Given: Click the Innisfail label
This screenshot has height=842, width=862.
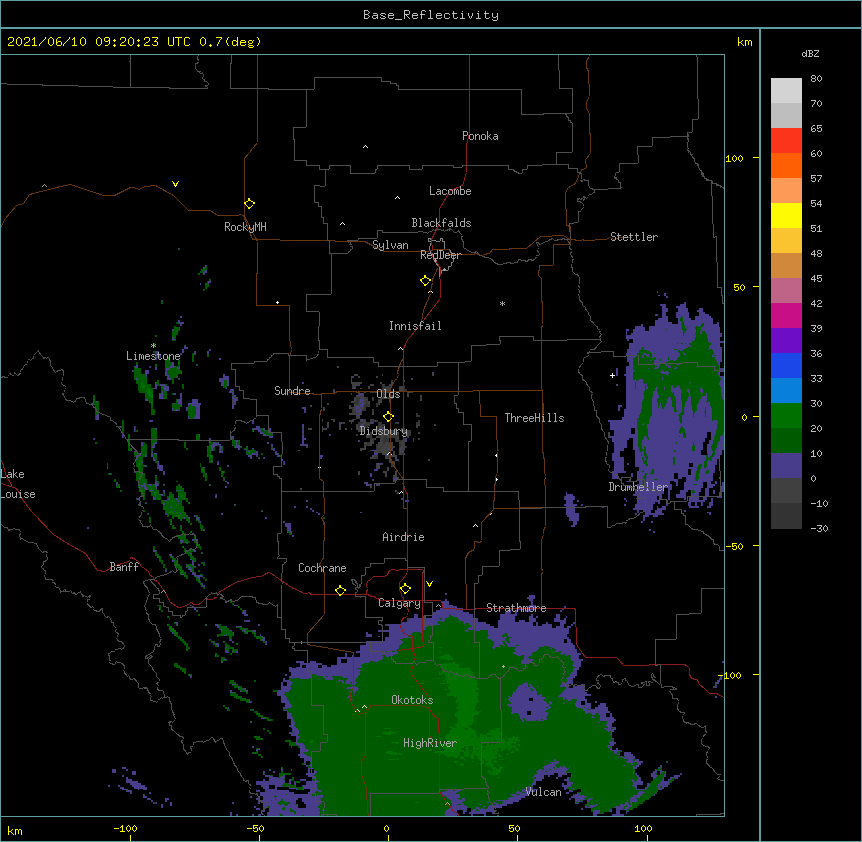Looking at the screenshot, I should point(415,326).
